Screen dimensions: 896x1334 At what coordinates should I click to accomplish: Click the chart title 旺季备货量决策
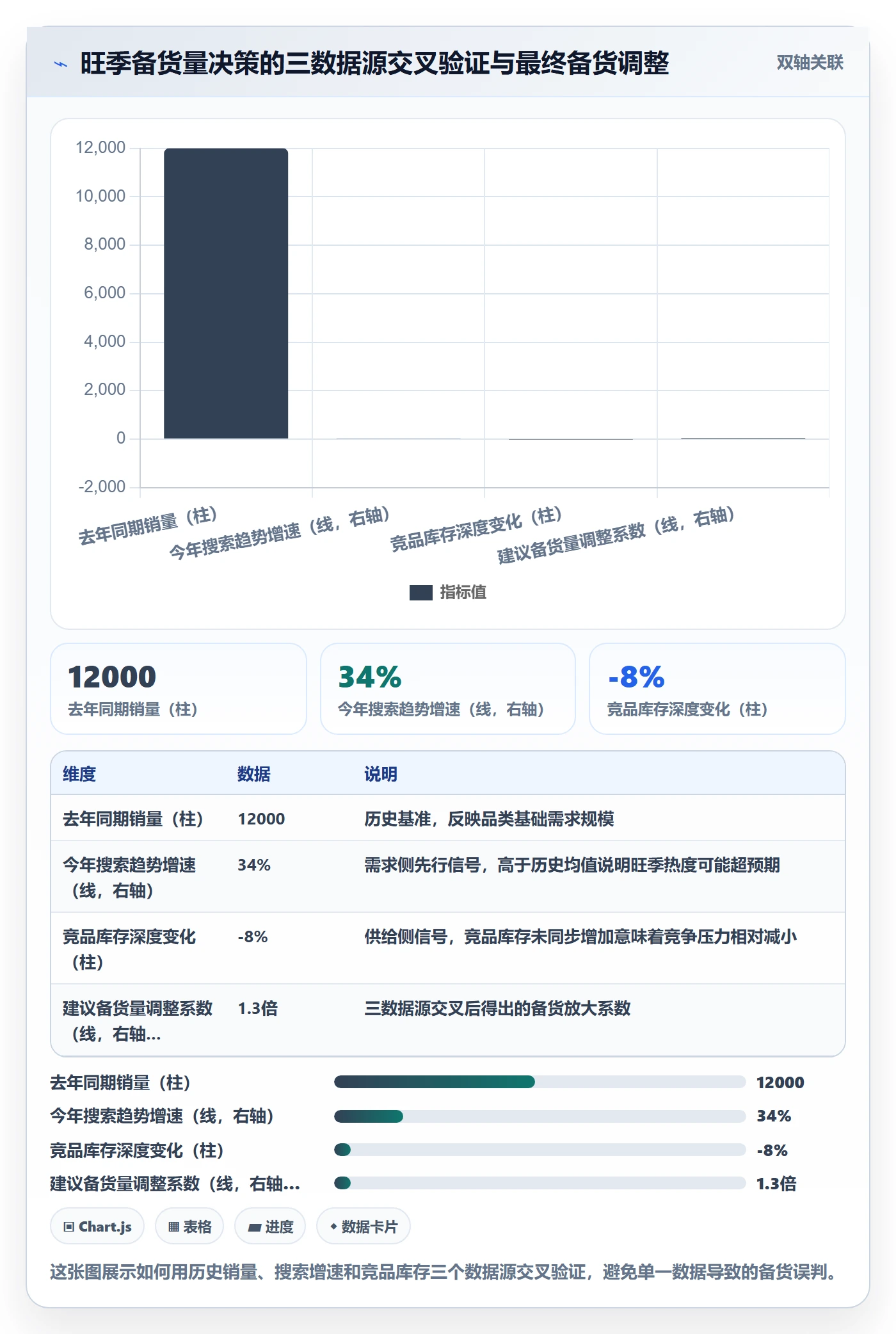[x=374, y=63]
